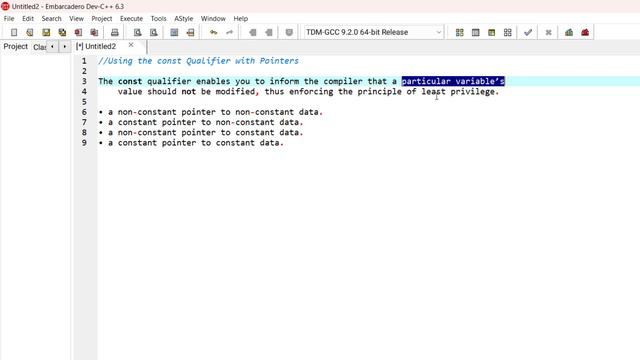This screenshot has width=640, height=360.
Task: Click the Compile & Run toolbar icon
Action: coord(491,32)
